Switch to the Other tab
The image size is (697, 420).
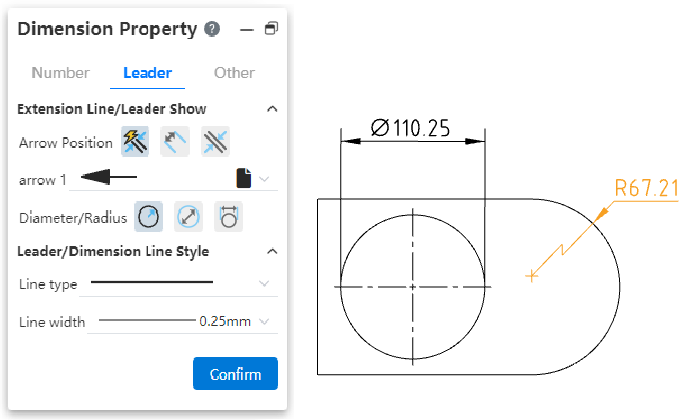pyautogui.click(x=234, y=73)
